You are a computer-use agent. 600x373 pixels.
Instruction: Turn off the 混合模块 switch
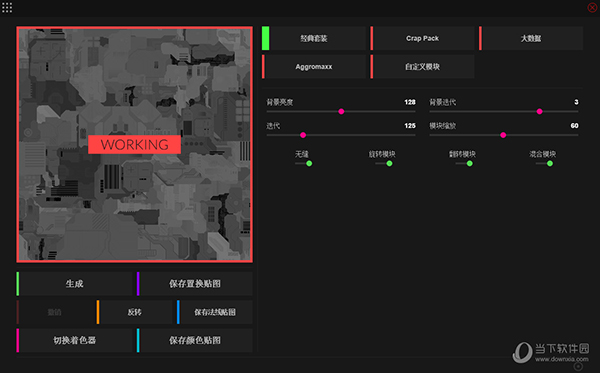pyautogui.click(x=545, y=163)
